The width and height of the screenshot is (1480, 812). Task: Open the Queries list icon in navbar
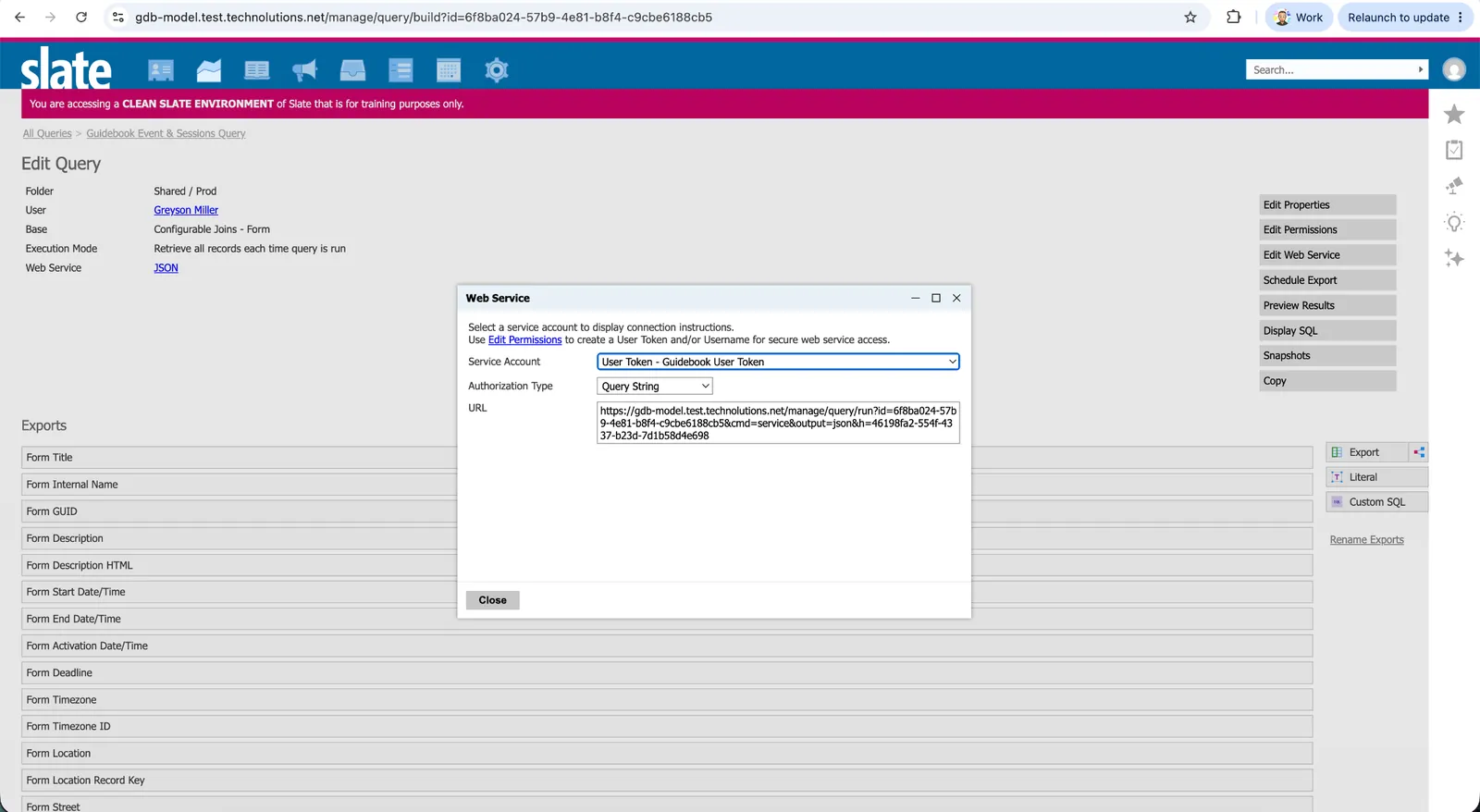401,70
